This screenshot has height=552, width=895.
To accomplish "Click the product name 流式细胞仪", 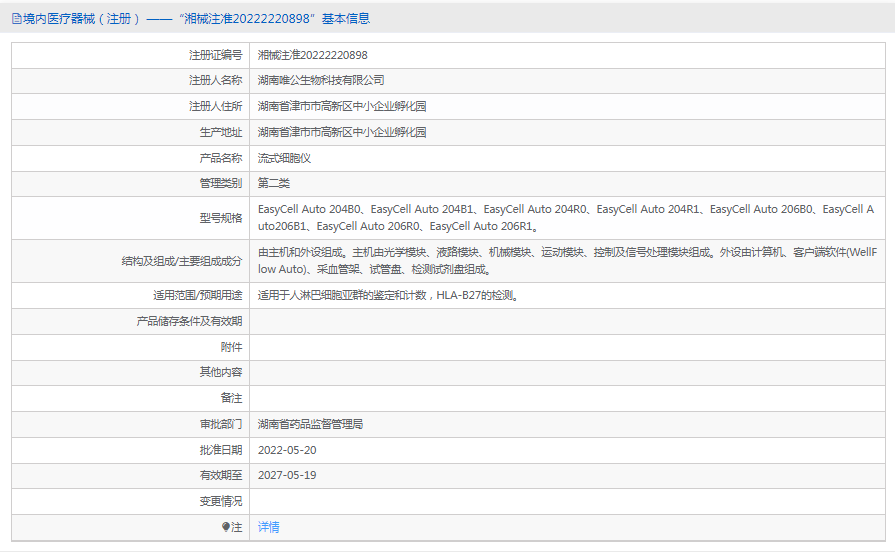I will pos(284,158).
